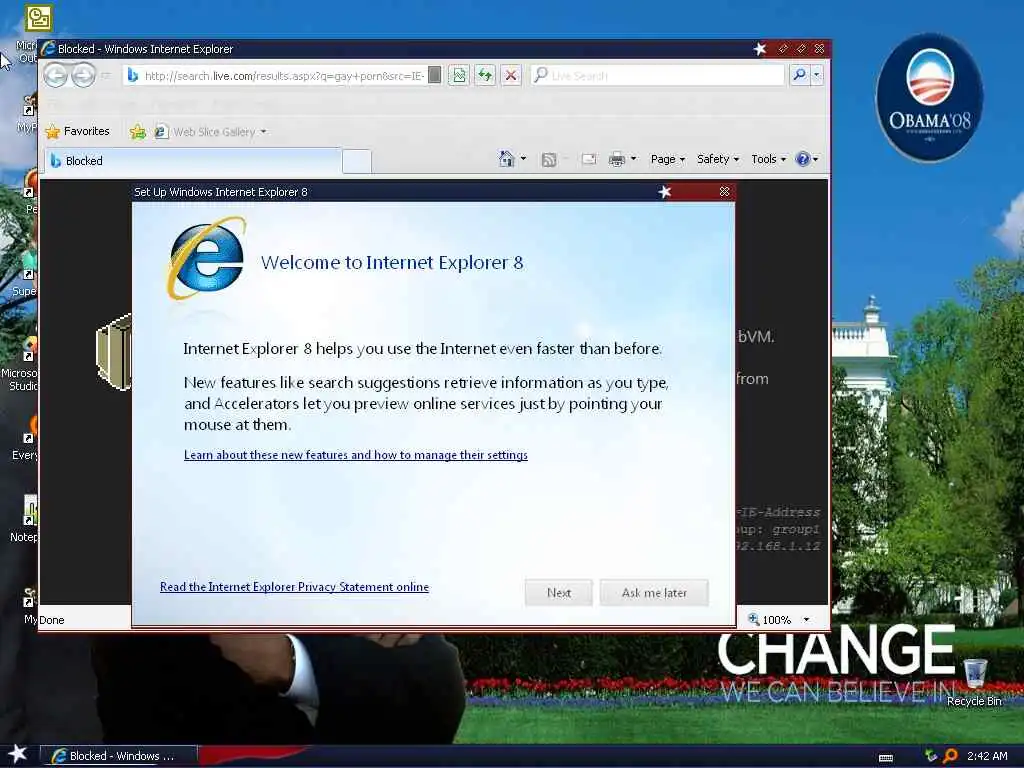Open the Safety menu
Screen dimensions: 1024x768
(717, 159)
